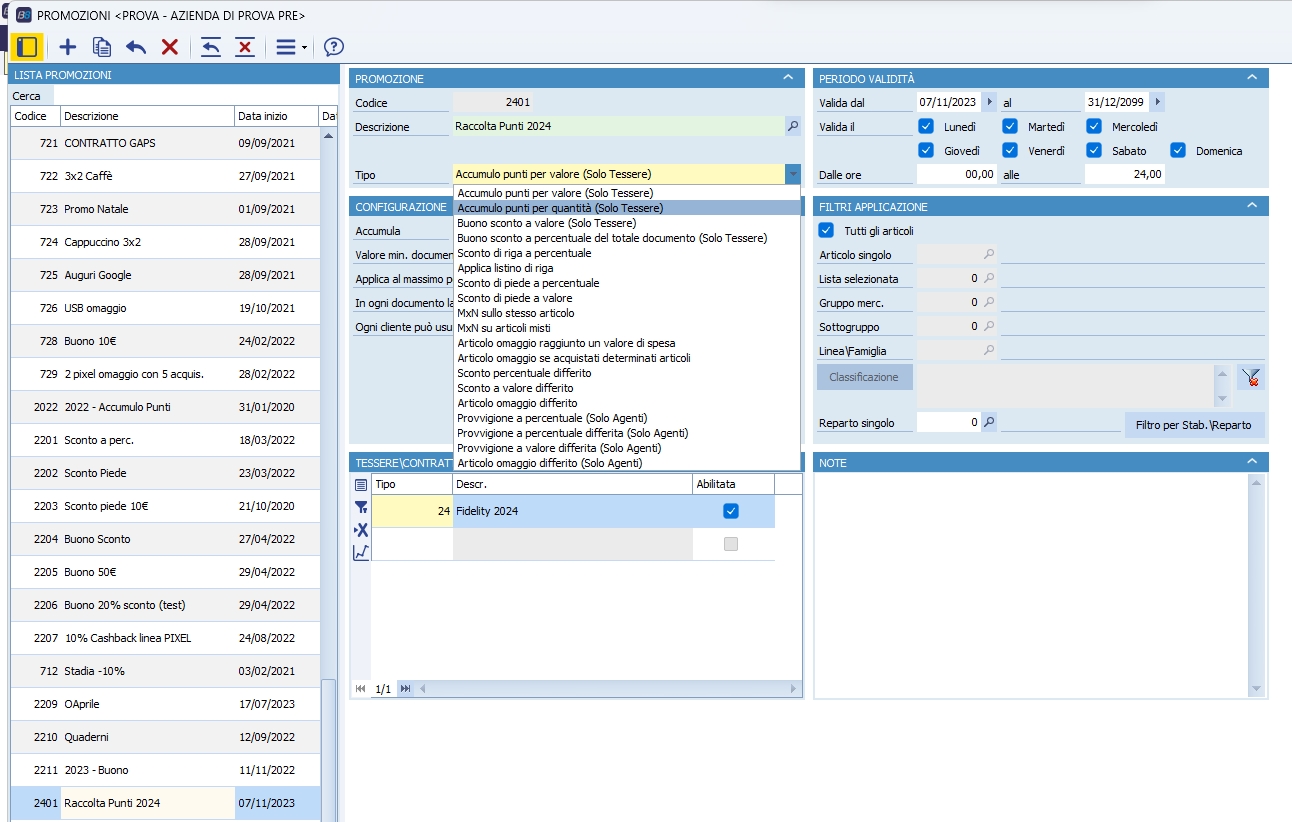Click the delete row icon with horizontal bars
This screenshot has height=822, width=1292.
click(245, 46)
